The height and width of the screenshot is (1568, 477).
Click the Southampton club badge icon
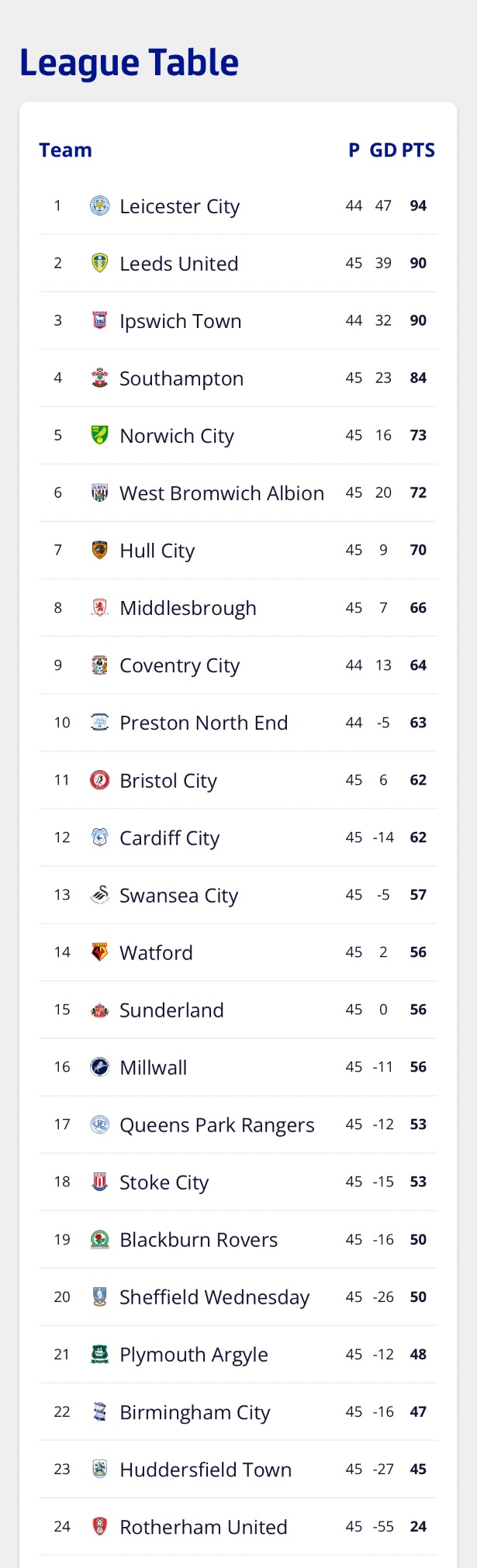tap(100, 378)
